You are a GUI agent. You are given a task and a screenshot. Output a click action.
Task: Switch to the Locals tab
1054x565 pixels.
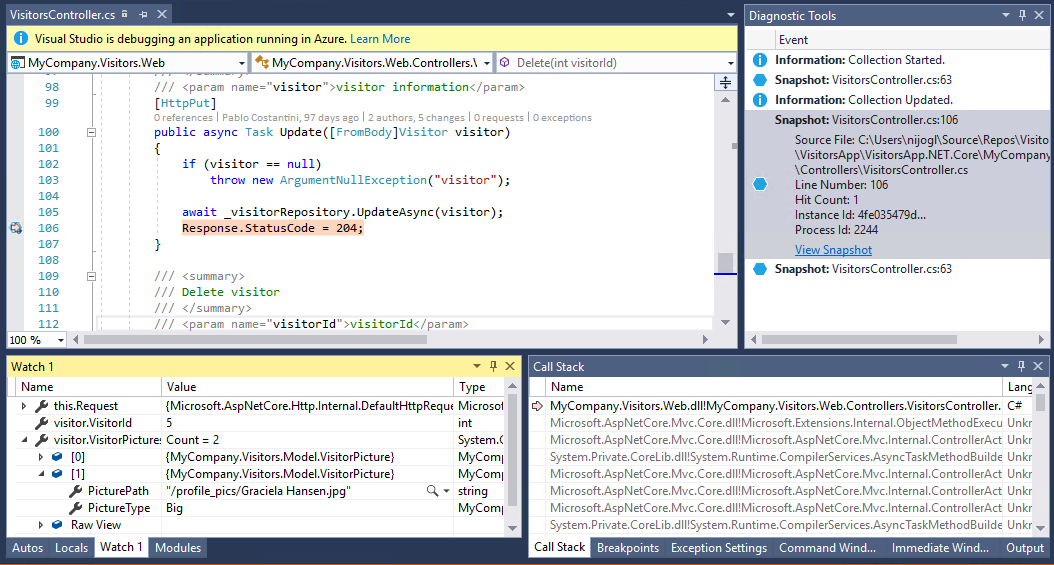pos(71,548)
